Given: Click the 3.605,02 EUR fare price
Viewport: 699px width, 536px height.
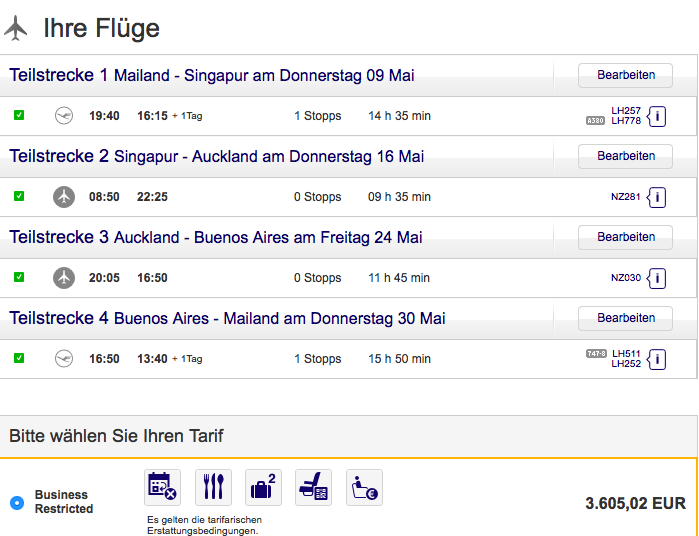Looking at the screenshot, I should (x=635, y=504).
